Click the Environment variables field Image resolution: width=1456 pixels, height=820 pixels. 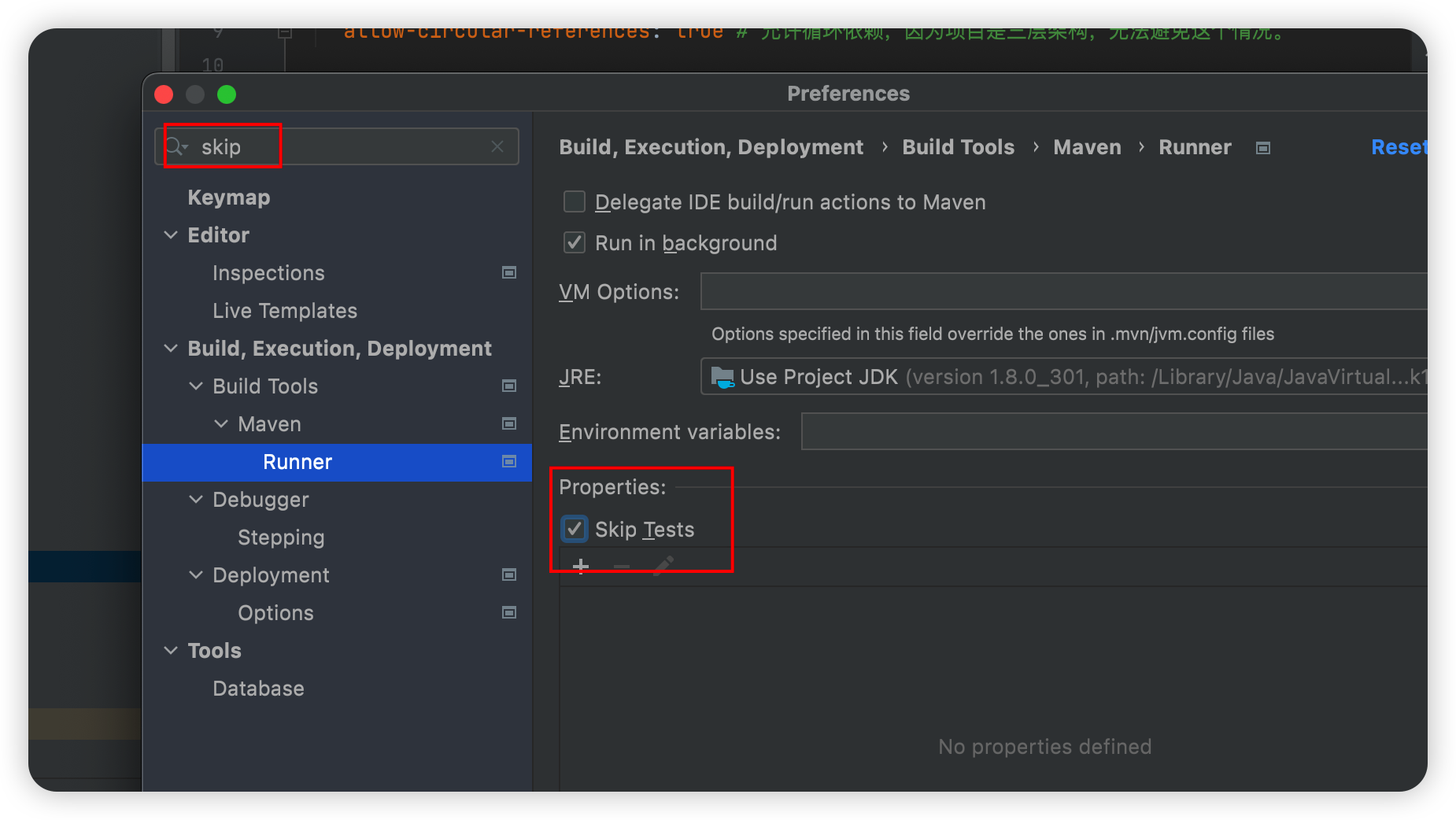click(x=1114, y=431)
